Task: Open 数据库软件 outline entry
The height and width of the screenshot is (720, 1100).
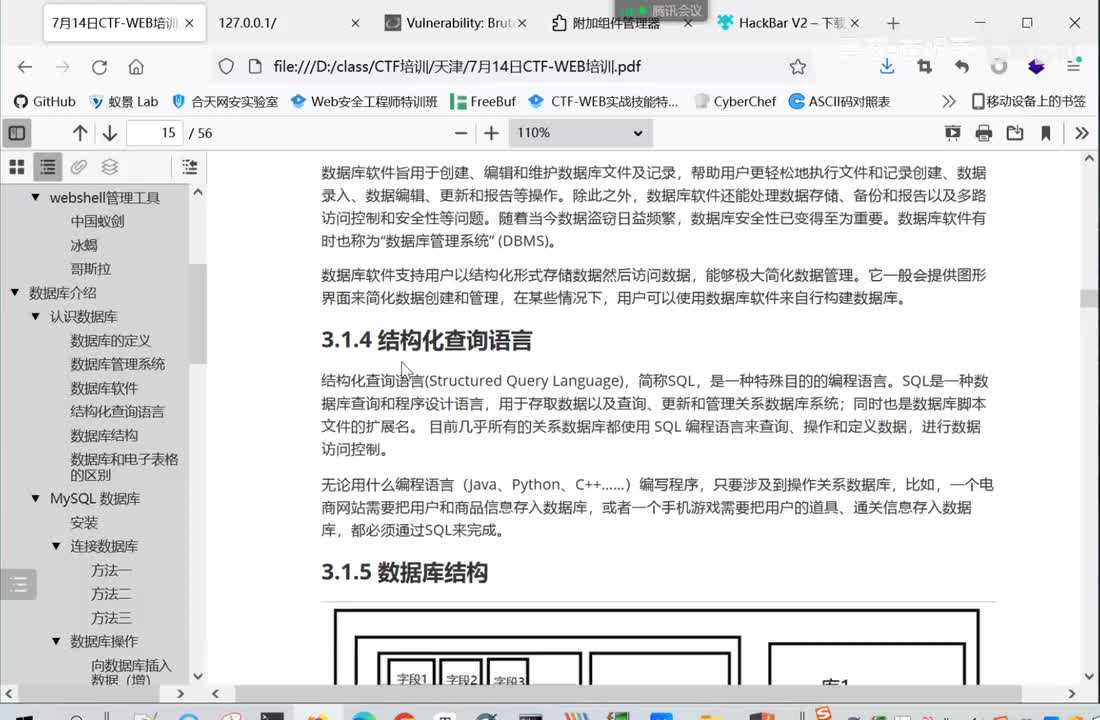Action: tap(104, 388)
